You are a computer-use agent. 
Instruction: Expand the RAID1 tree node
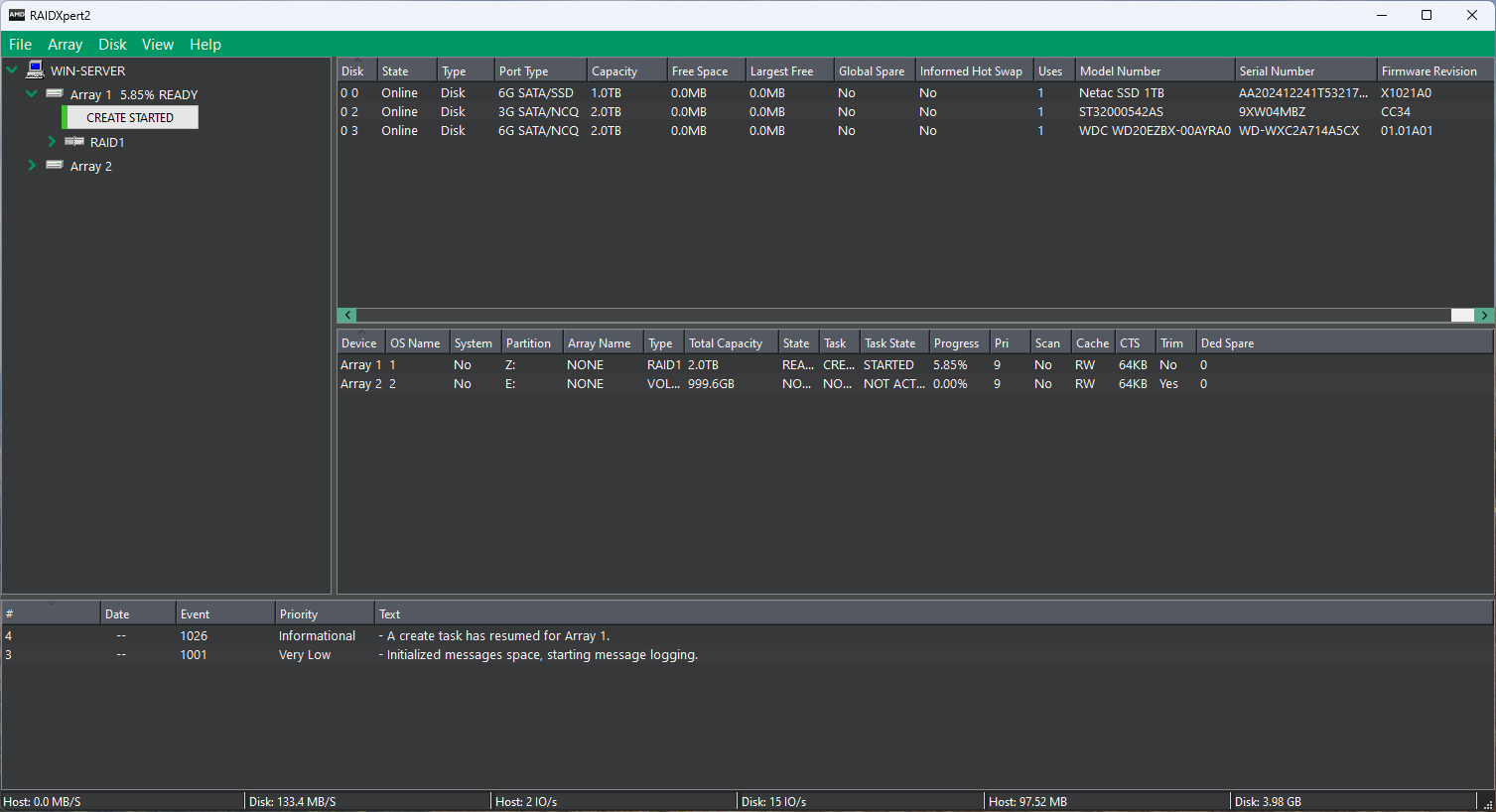(x=52, y=142)
